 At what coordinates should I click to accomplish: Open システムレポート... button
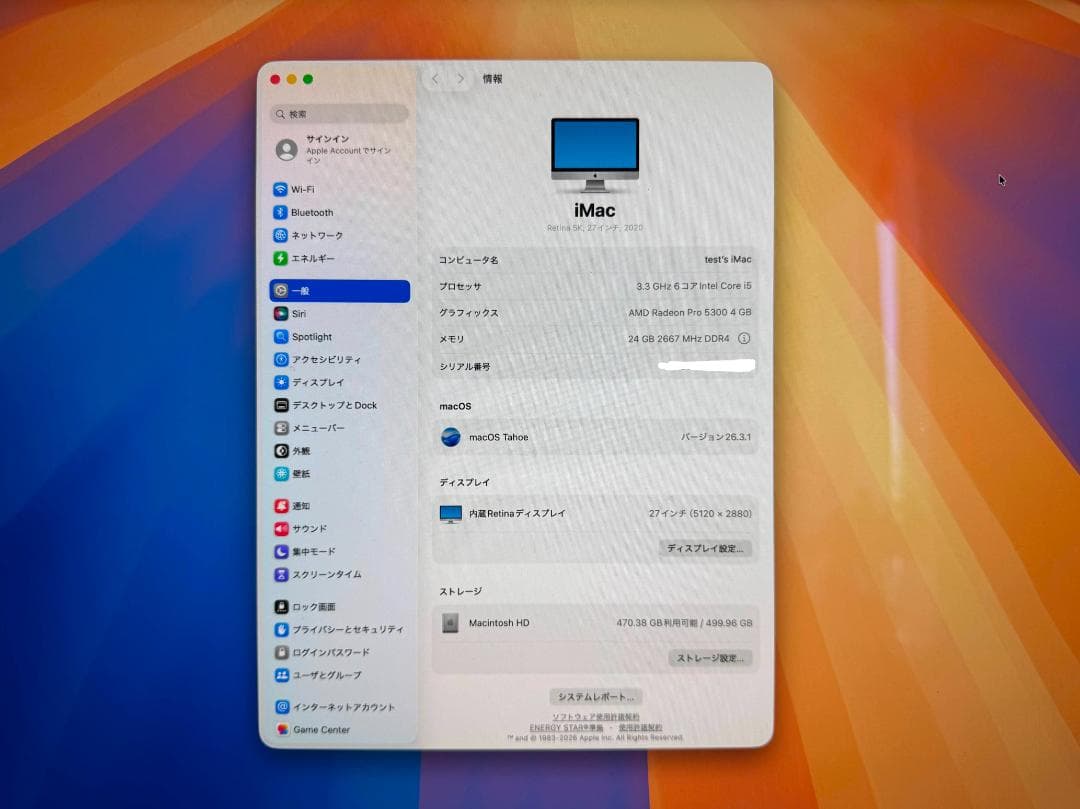tap(595, 697)
